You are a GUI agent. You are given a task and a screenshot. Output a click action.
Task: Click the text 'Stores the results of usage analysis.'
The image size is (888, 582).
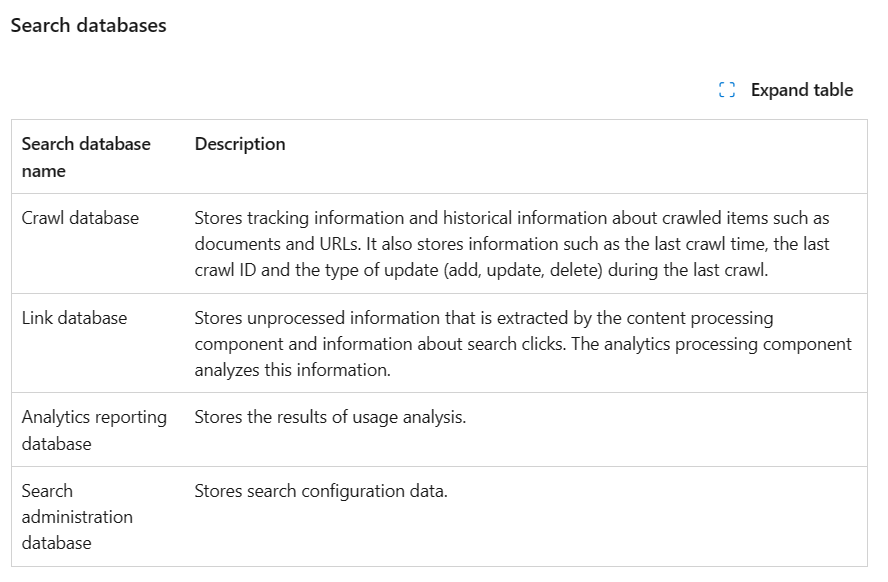click(x=330, y=417)
